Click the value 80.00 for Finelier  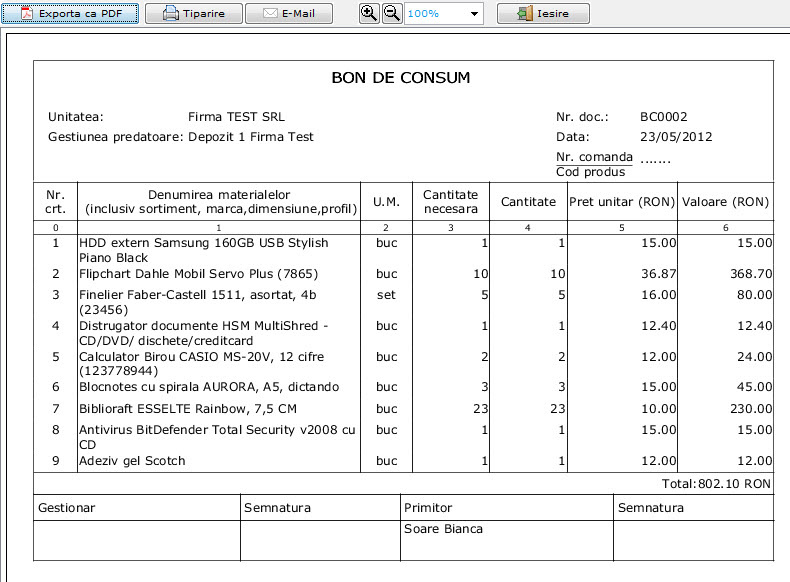click(754, 295)
